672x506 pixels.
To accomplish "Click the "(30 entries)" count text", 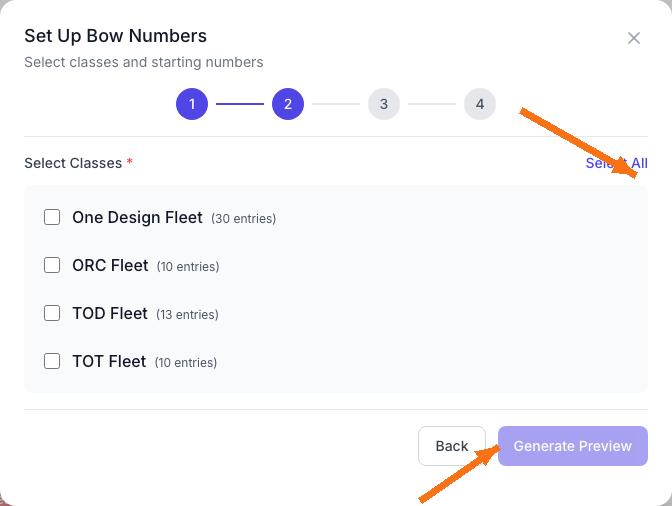I will point(243,218).
